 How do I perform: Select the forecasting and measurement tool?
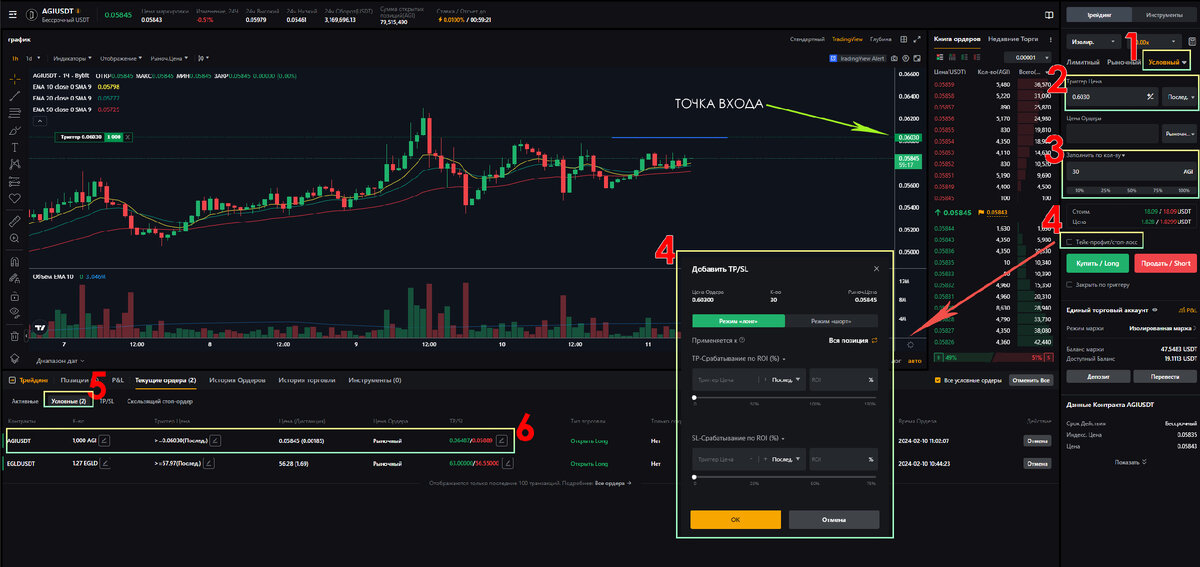[14, 180]
